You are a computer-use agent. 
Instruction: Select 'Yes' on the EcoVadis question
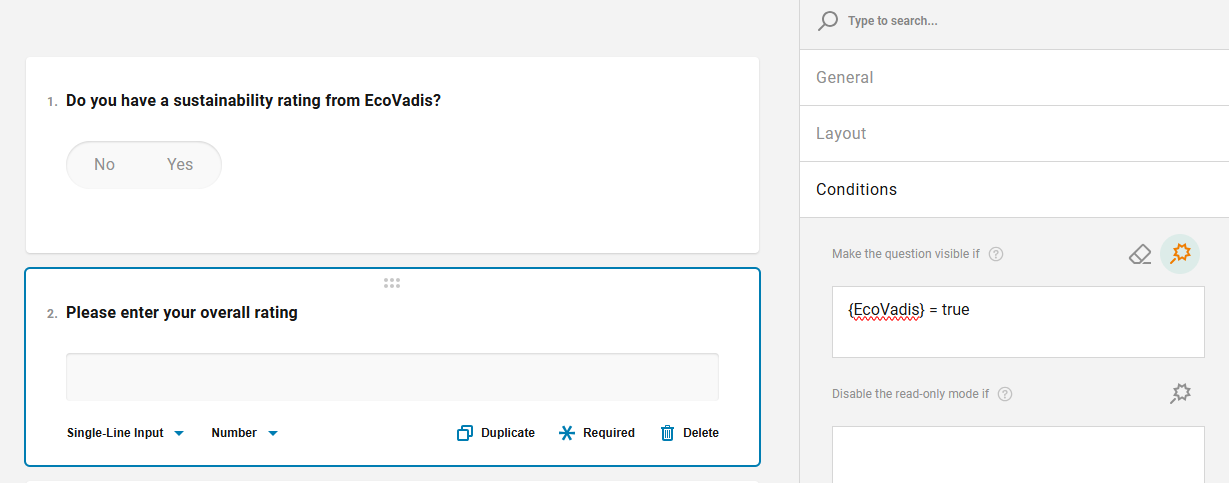[x=180, y=165]
